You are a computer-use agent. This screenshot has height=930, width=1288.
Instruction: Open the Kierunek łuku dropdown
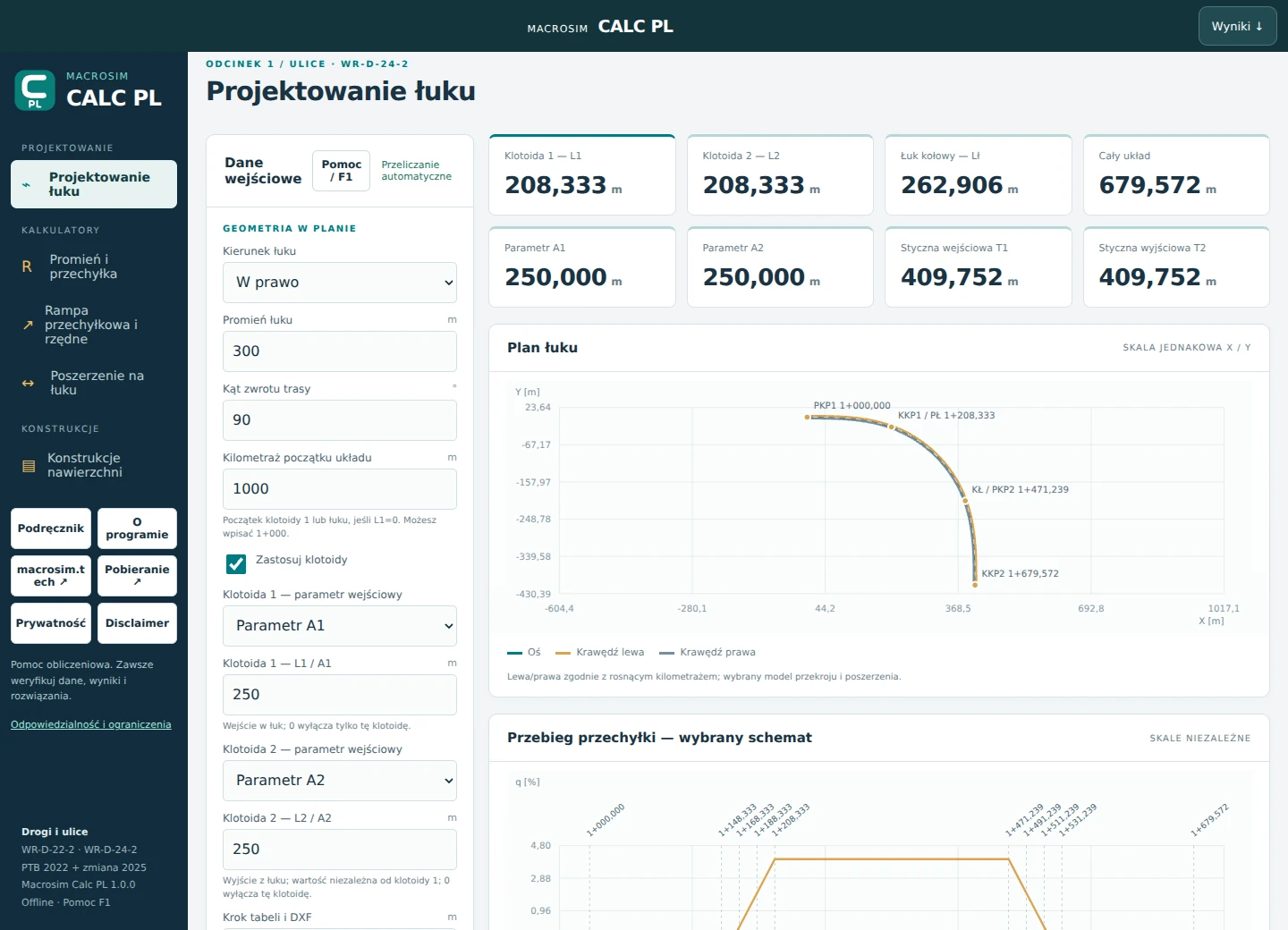[340, 283]
